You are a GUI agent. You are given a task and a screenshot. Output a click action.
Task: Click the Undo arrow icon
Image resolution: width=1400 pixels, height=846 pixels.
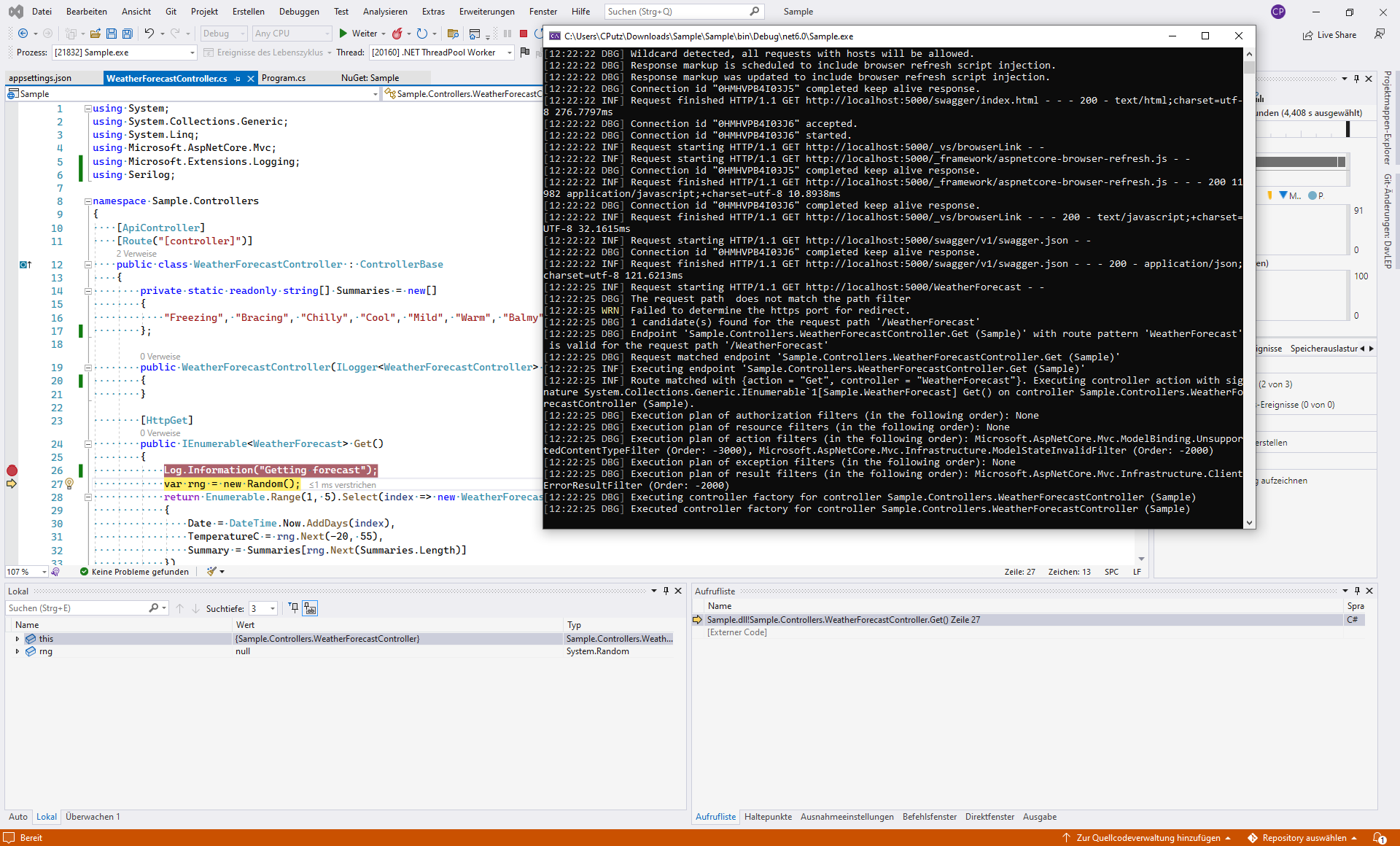[149, 33]
